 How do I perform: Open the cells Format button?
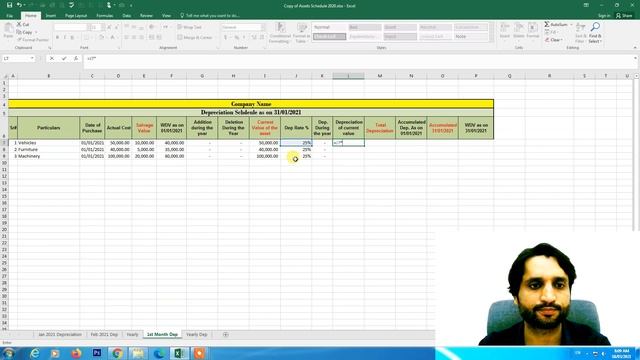[x=533, y=31]
